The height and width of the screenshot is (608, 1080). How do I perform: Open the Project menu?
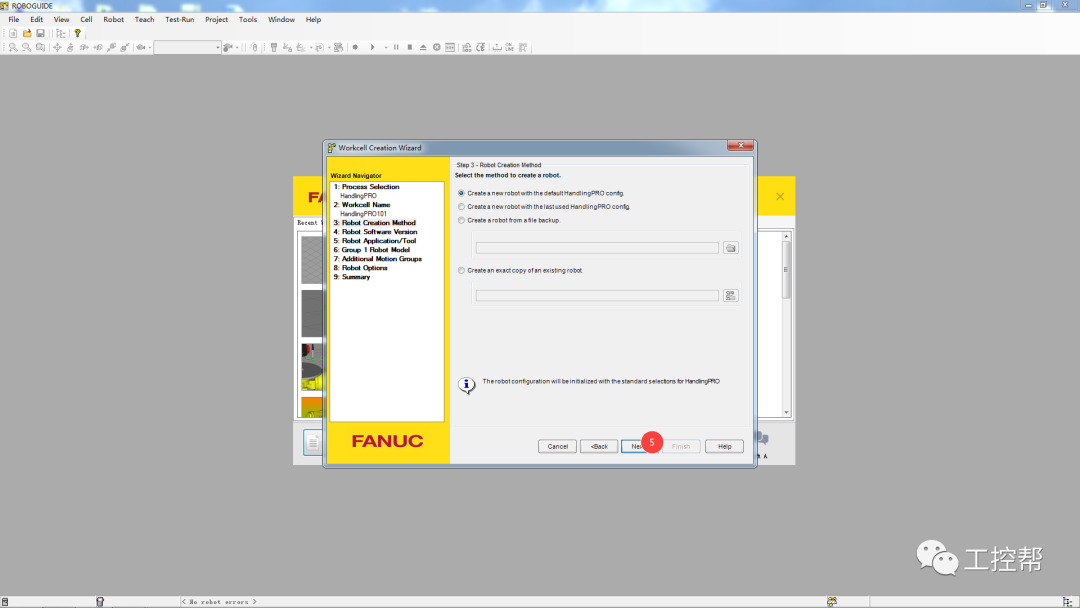(216, 19)
